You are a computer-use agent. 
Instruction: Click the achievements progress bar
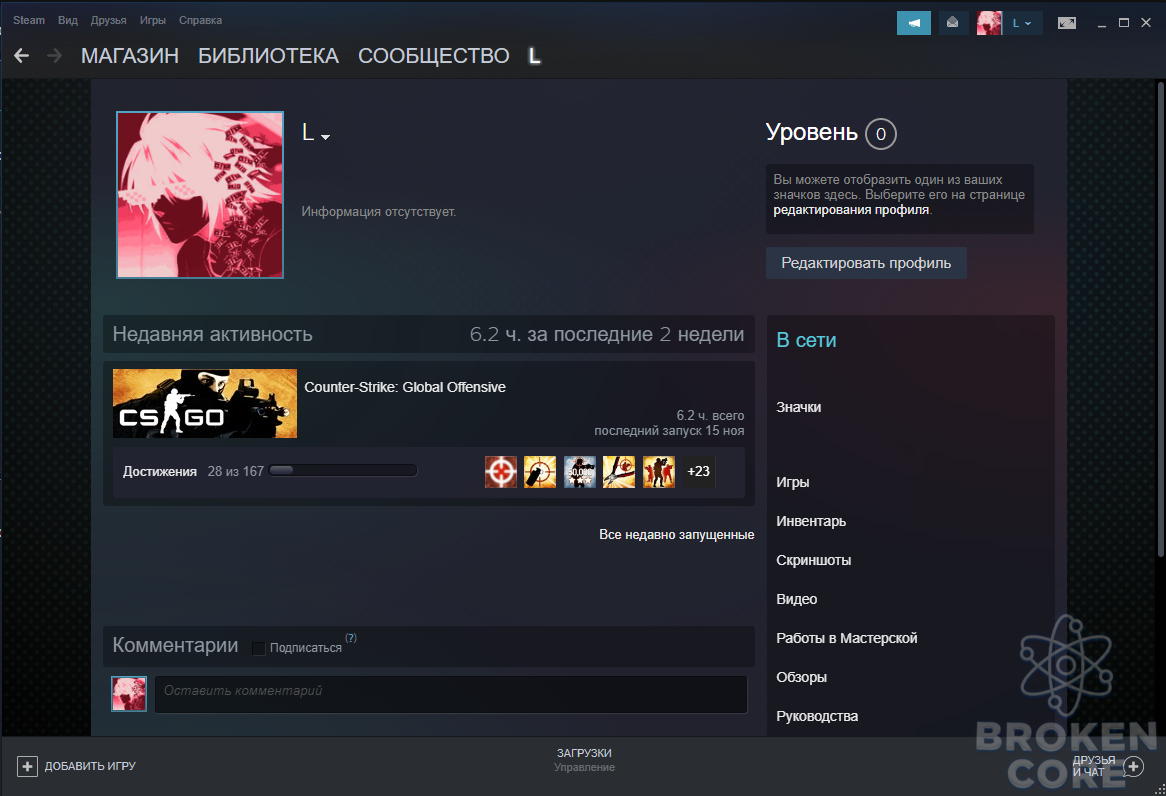(343, 470)
